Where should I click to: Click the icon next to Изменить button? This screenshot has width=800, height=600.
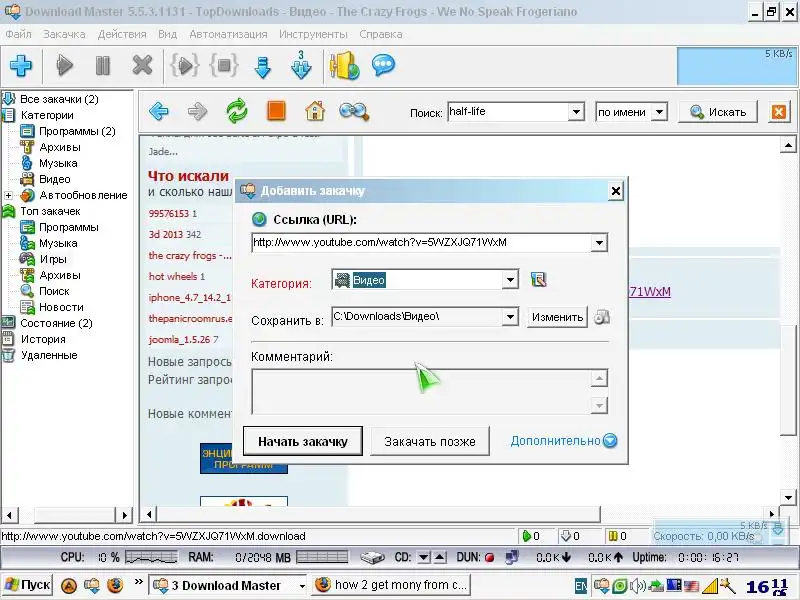click(602, 317)
